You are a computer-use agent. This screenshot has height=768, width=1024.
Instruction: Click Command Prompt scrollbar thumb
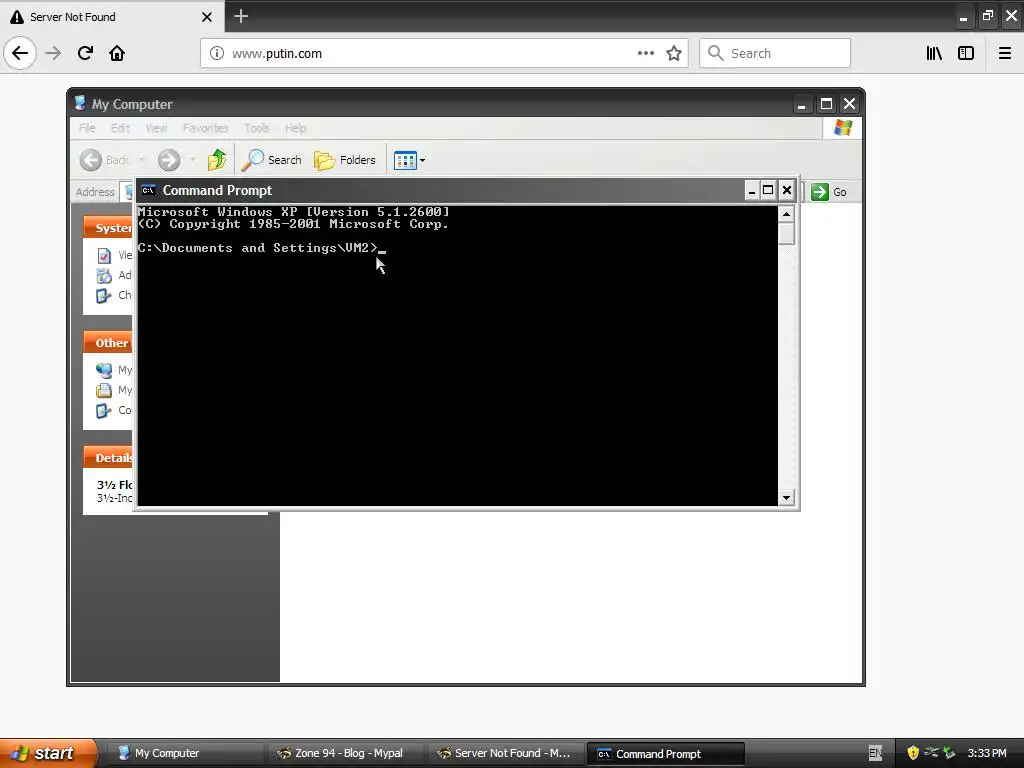point(786,233)
